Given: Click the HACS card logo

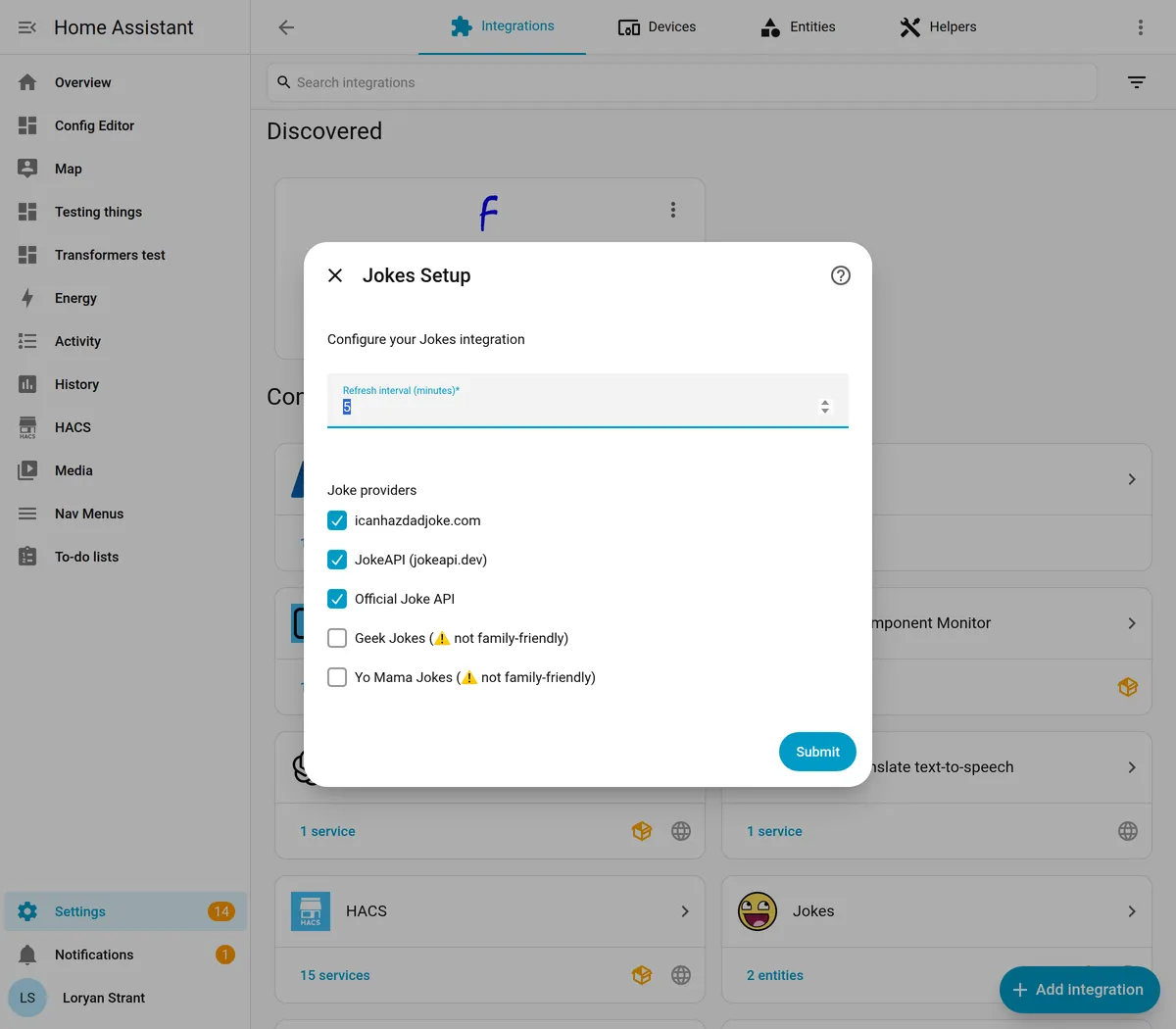Looking at the screenshot, I should [x=311, y=911].
